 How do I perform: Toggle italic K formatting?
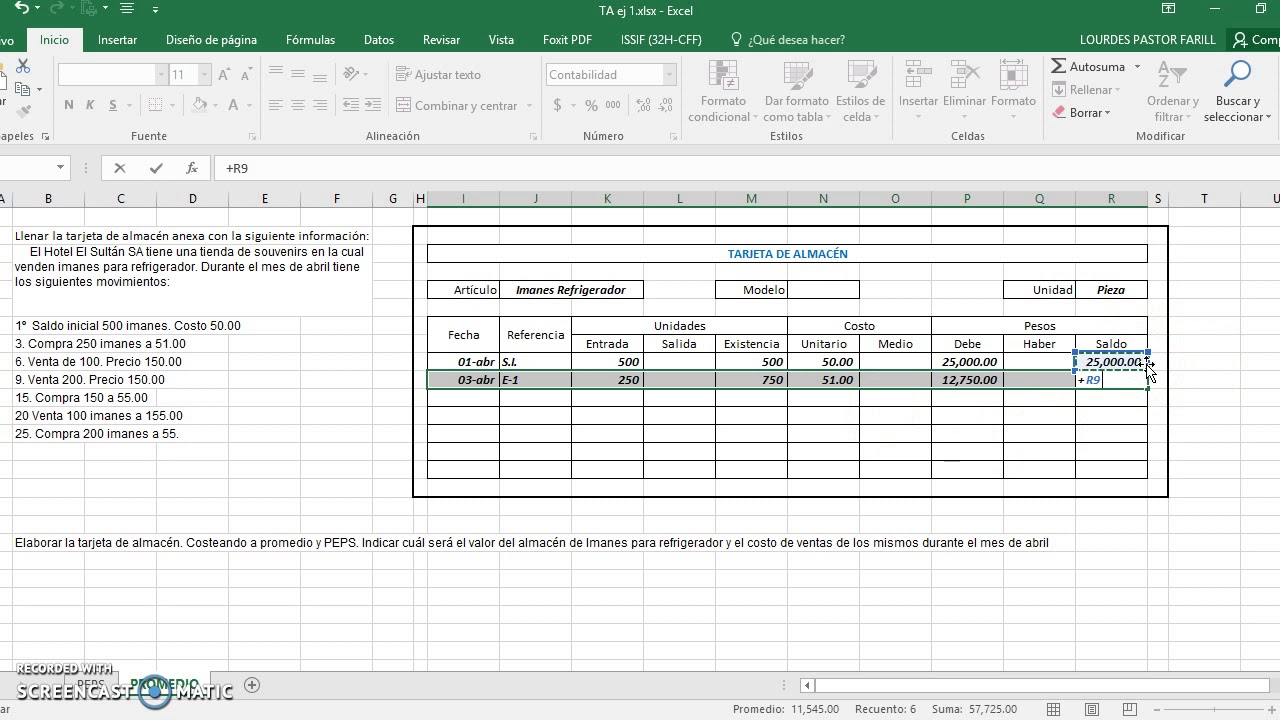[x=90, y=105]
